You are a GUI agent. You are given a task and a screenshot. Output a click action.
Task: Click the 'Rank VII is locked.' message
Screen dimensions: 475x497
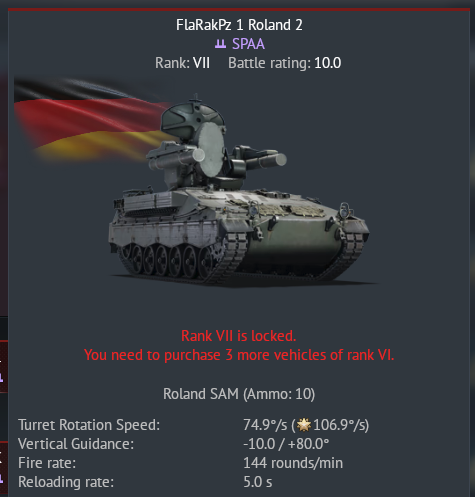239,336
